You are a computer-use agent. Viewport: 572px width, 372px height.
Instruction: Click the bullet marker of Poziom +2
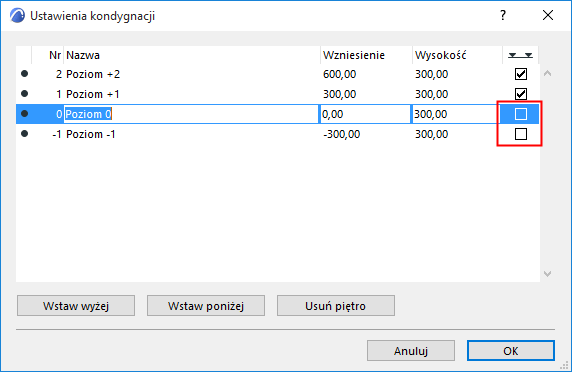[24, 74]
